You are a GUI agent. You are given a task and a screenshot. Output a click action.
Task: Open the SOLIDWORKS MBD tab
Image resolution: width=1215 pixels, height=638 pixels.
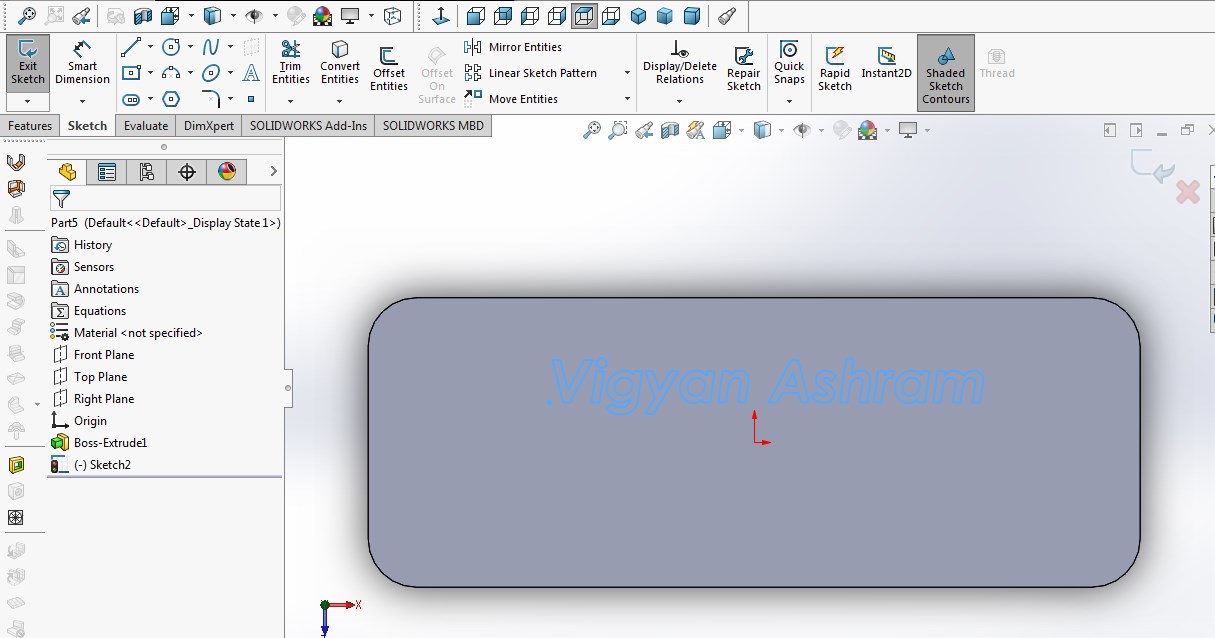tap(433, 126)
